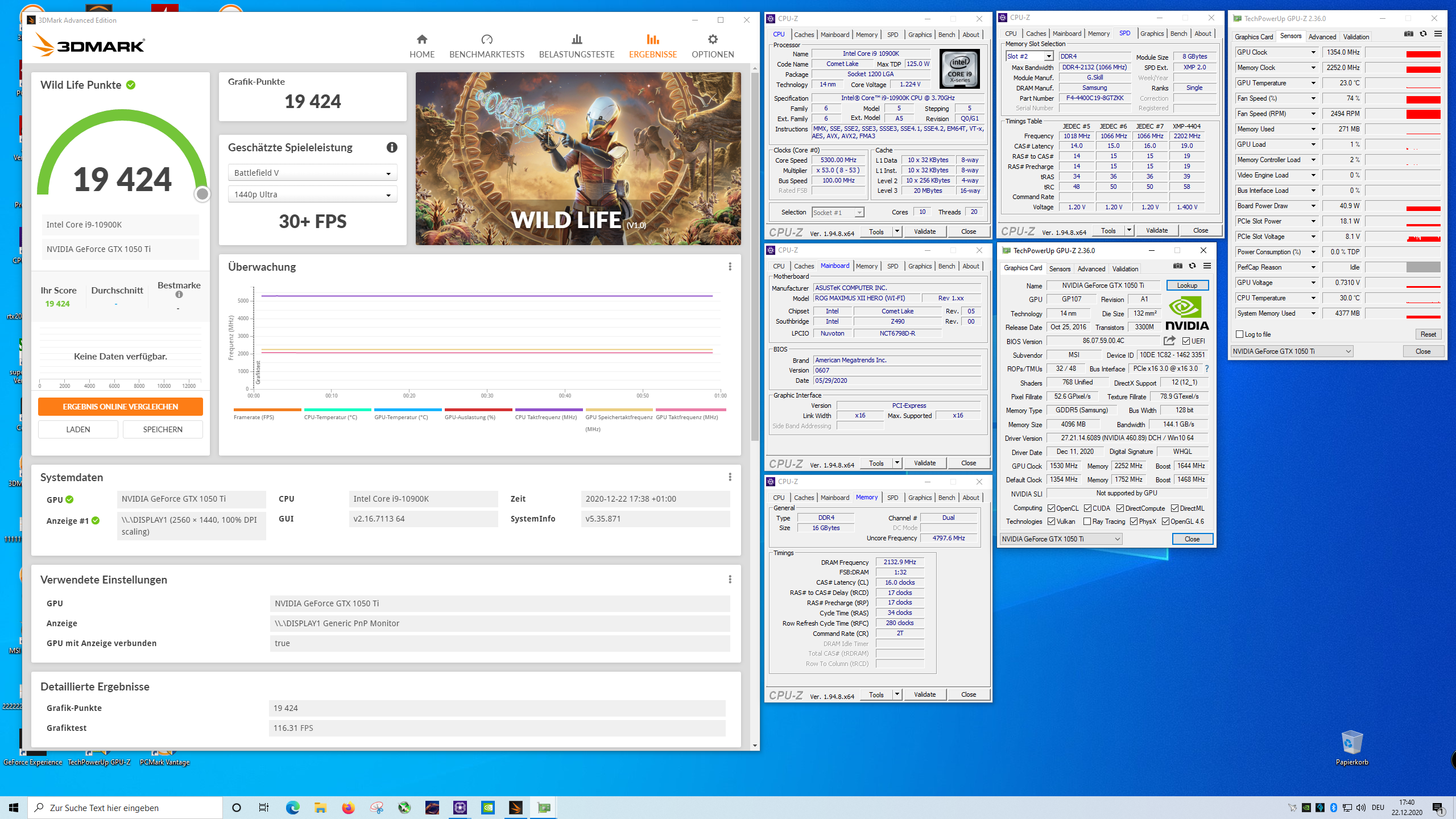Toggle the UEFI checkbox in GPU-Z
This screenshot has height=819, width=1456.
(x=1186, y=341)
